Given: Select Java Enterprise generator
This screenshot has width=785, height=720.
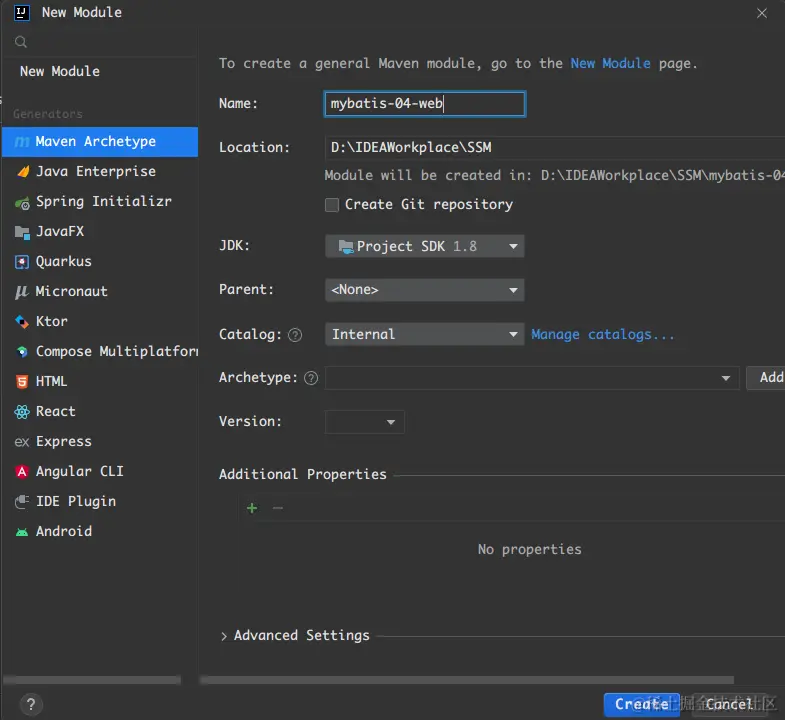Looking at the screenshot, I should point(100,172).
